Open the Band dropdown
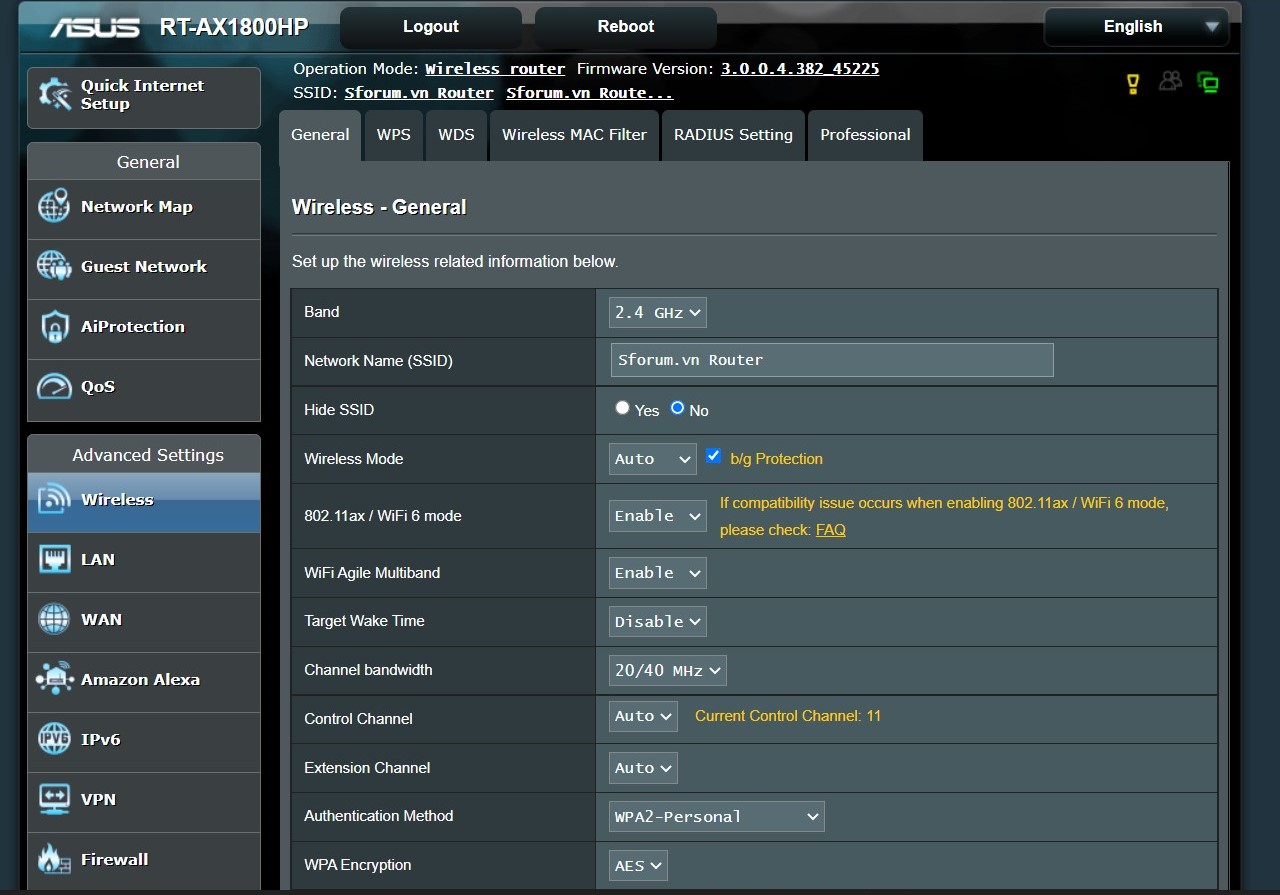1280x895 pixels. point(658,312)
